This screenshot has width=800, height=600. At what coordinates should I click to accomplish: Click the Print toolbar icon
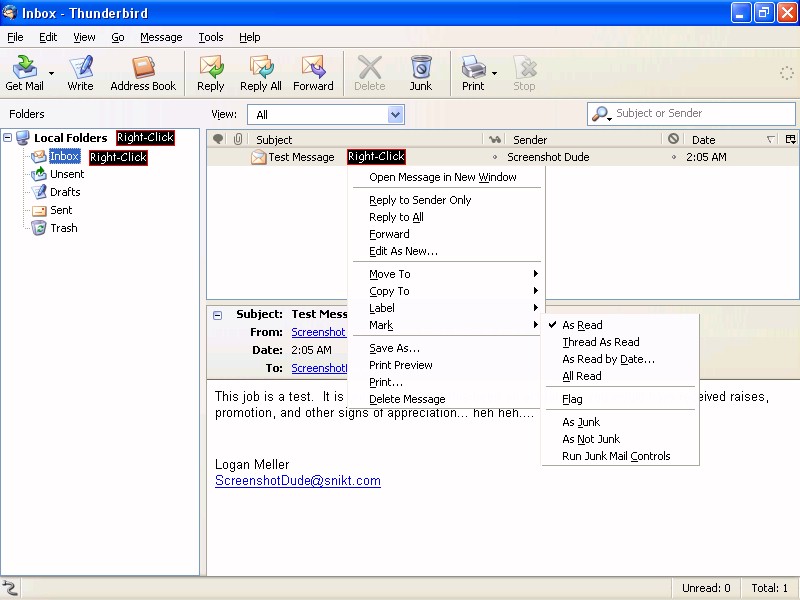click(473, 73)
